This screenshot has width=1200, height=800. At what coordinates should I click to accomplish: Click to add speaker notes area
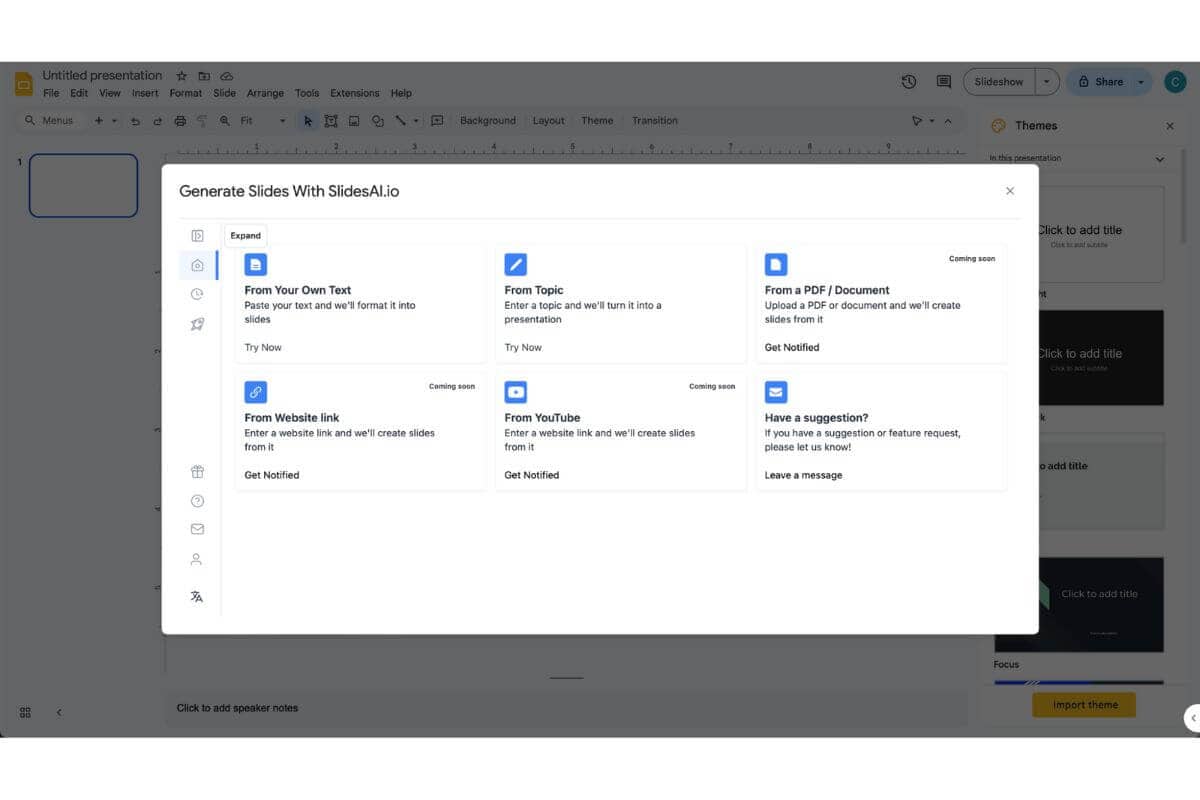(x=566, y=708)
